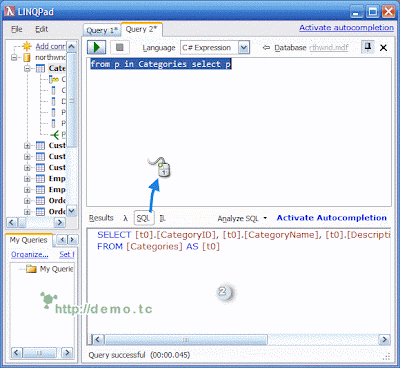Open the File menu
400x368 pixels.
[17, 29]
